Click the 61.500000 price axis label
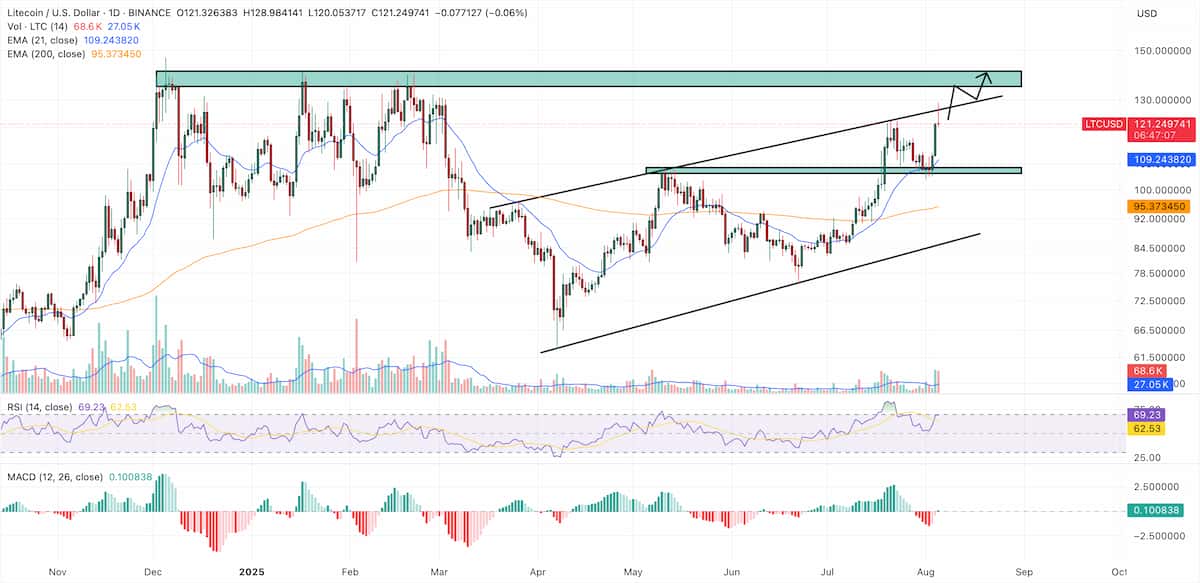This screenshot has width=1200, height=583. point(1161,357)
